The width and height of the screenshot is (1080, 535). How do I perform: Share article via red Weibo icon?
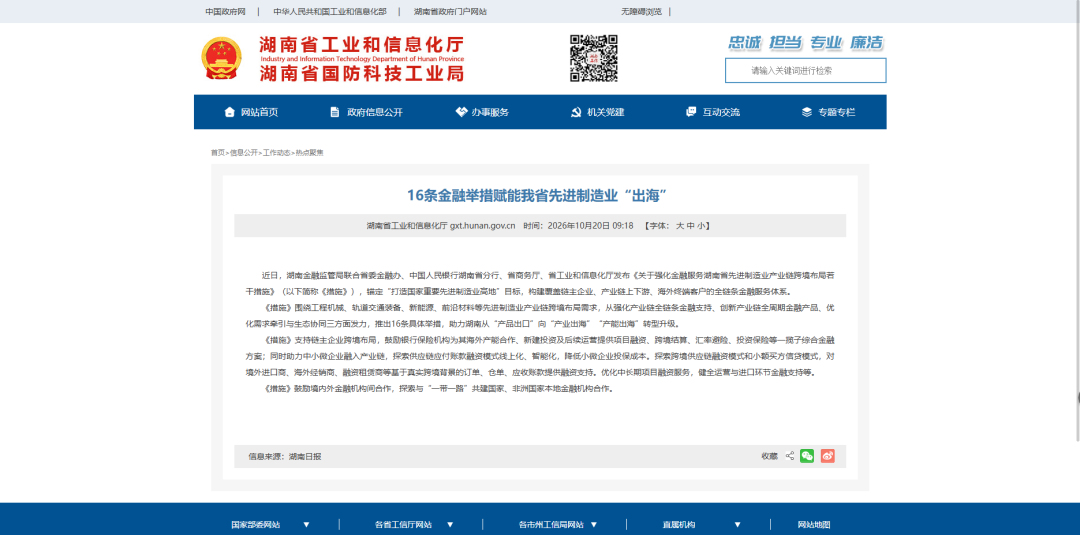(x=827, y=456)
